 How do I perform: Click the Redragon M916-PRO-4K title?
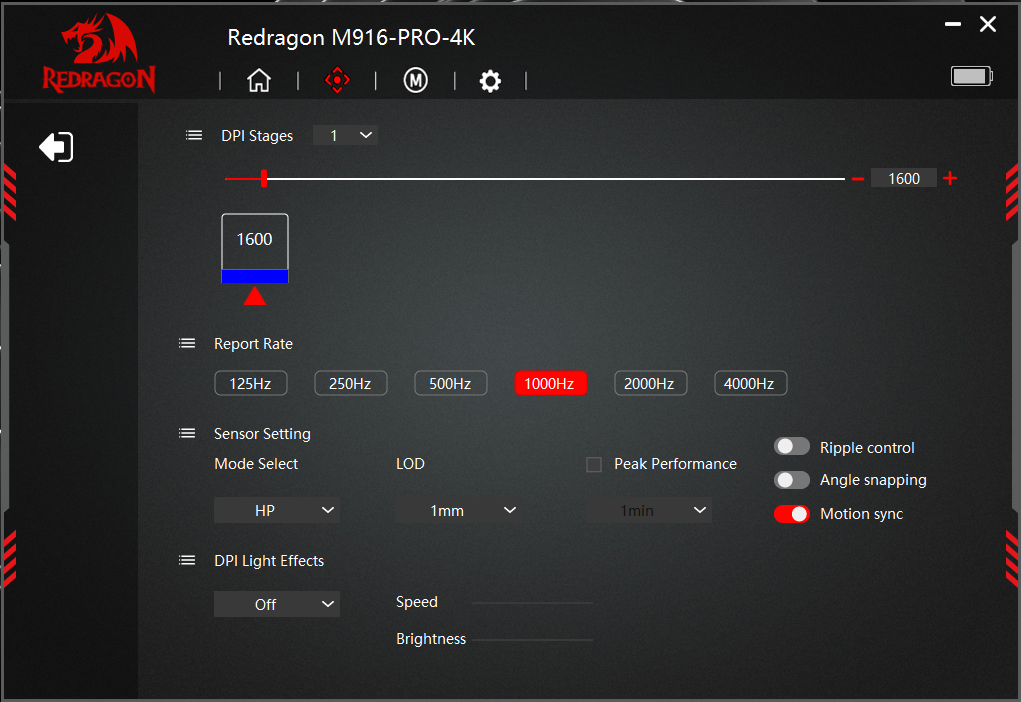(x=351, y=38)
